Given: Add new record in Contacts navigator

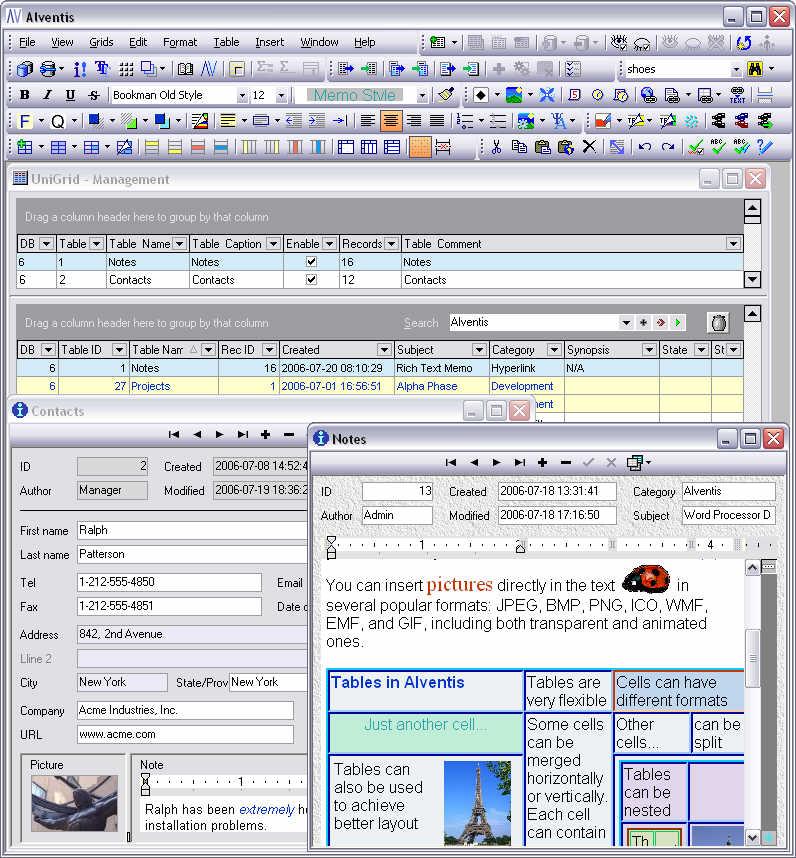Looking at the screenshot, I should (265, 434).
